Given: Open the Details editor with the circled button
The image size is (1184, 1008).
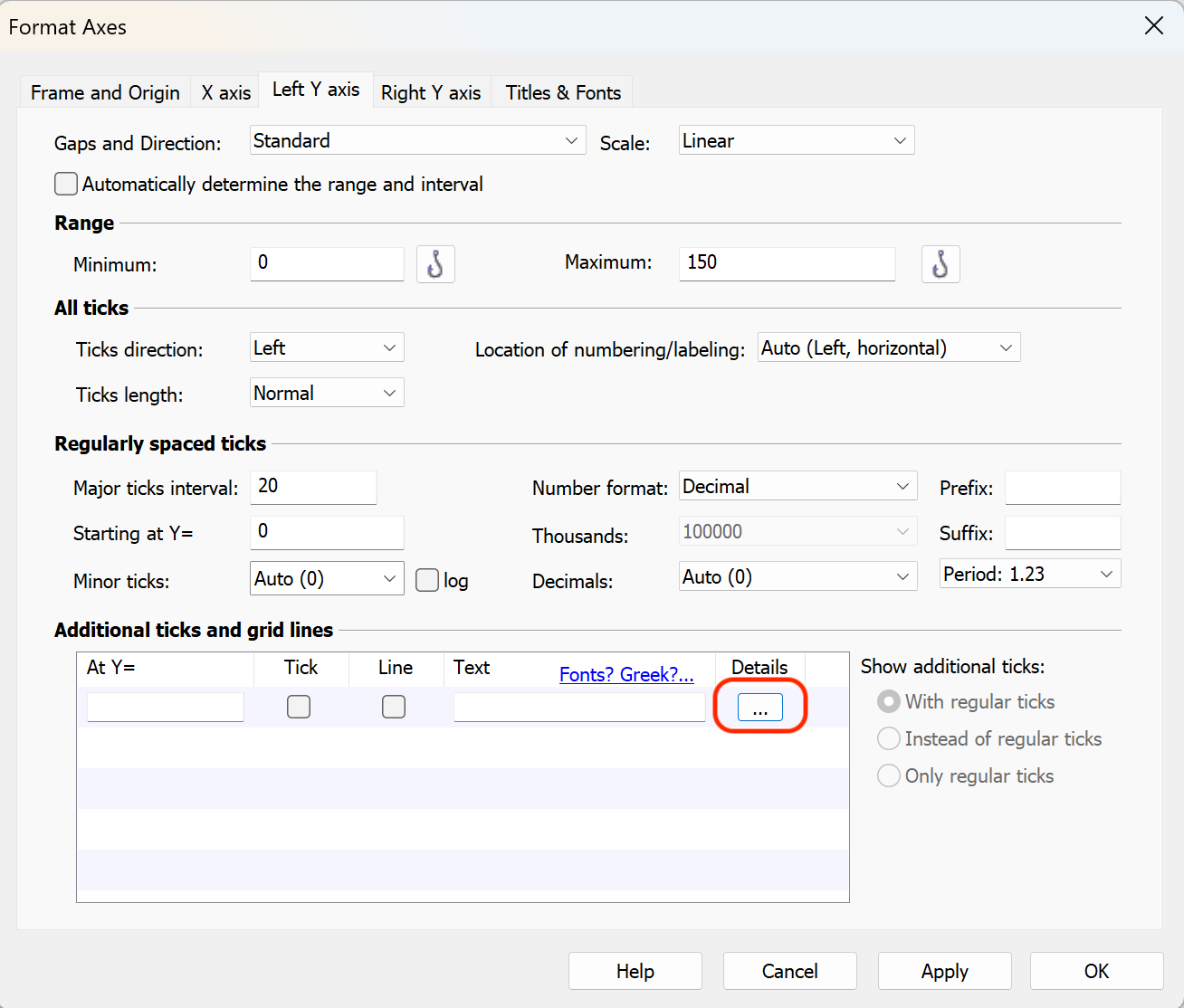Looking at the screenshot, I should [759, 707].
